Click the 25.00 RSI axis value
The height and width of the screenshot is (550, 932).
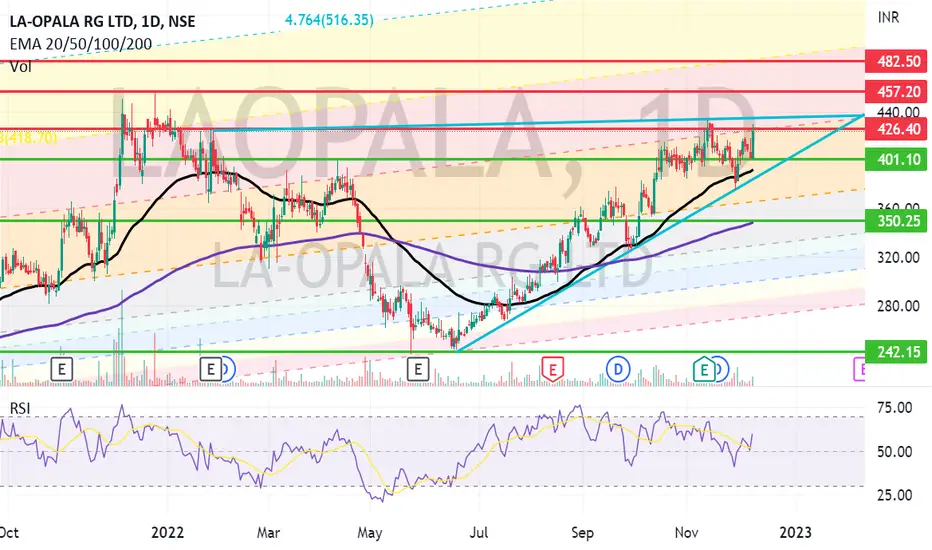[x=895, y=495]
